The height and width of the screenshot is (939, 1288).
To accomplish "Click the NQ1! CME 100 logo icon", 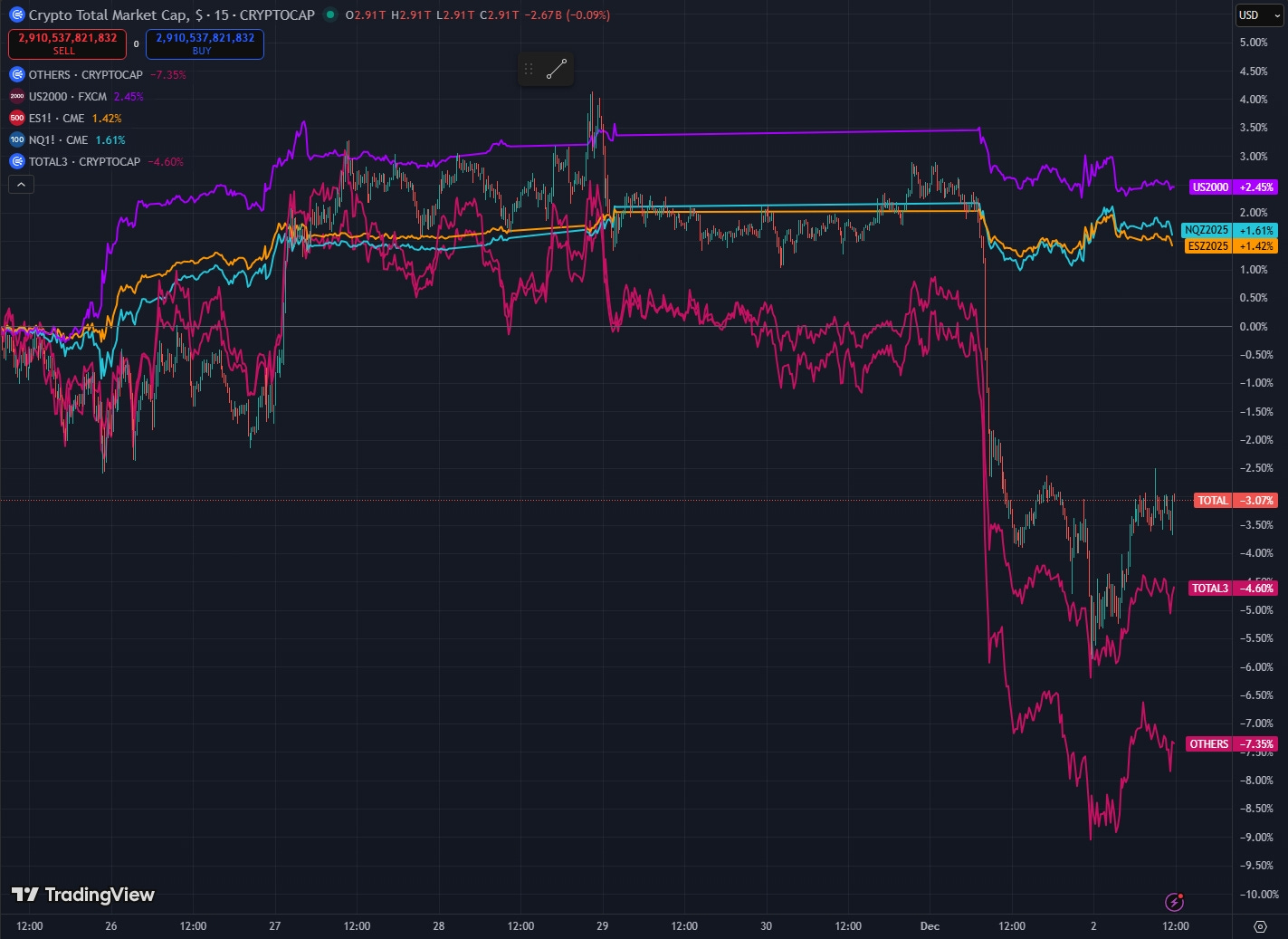I will coord(16,139).
